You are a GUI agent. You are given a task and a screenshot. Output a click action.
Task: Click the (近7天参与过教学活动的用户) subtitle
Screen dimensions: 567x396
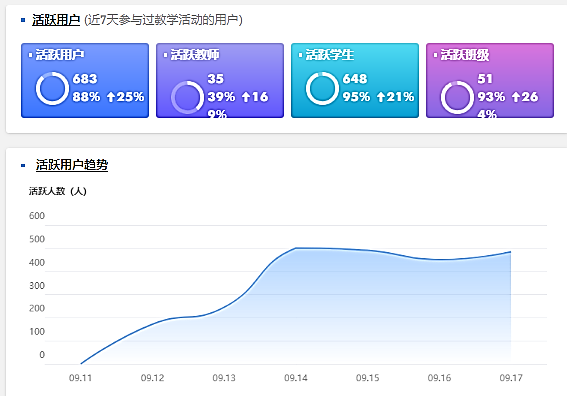tap(163, 20)
